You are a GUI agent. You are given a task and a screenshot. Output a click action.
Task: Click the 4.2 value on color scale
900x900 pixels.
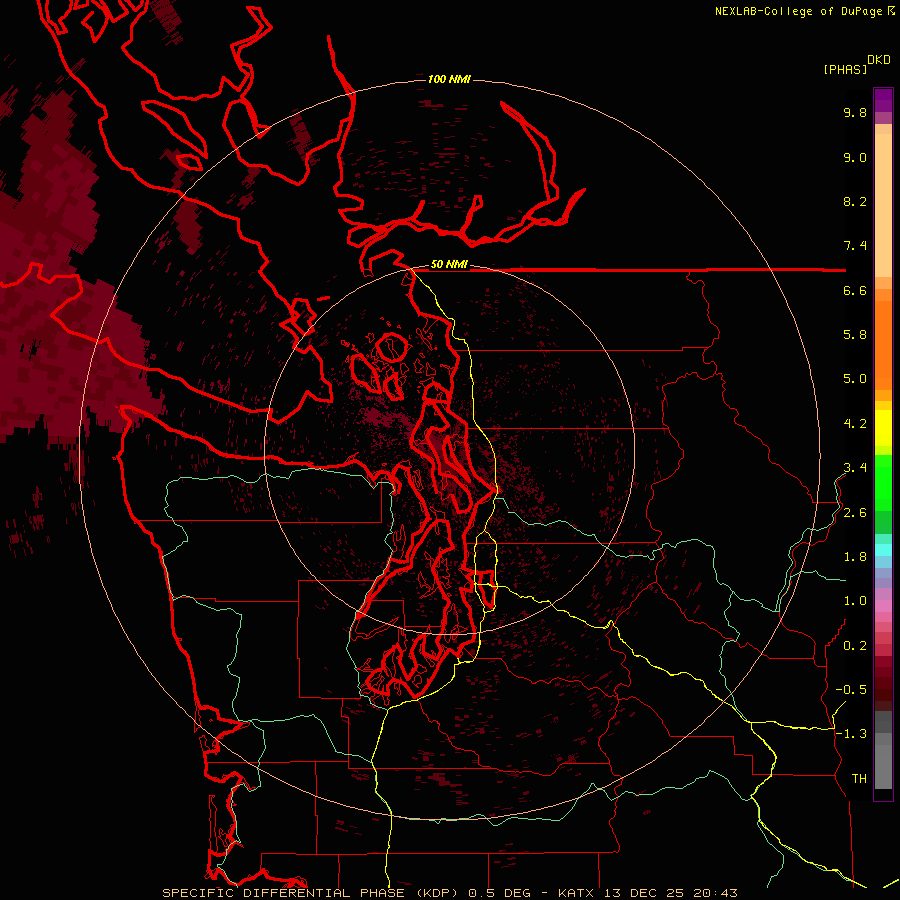(x=855, y=424)
